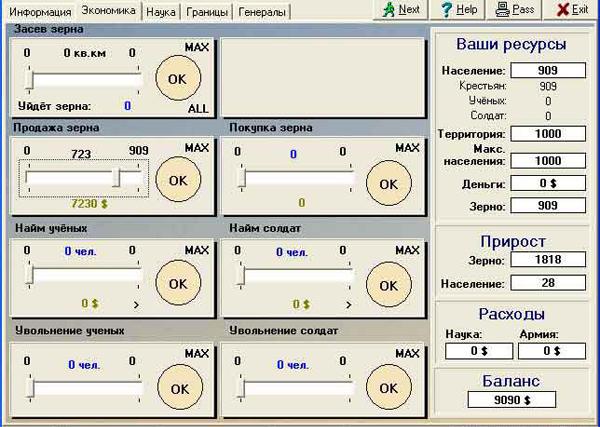Confirm Увольнение ученых with OK
Viewport: 600px width, 427px height.
(x=178, y=387)
